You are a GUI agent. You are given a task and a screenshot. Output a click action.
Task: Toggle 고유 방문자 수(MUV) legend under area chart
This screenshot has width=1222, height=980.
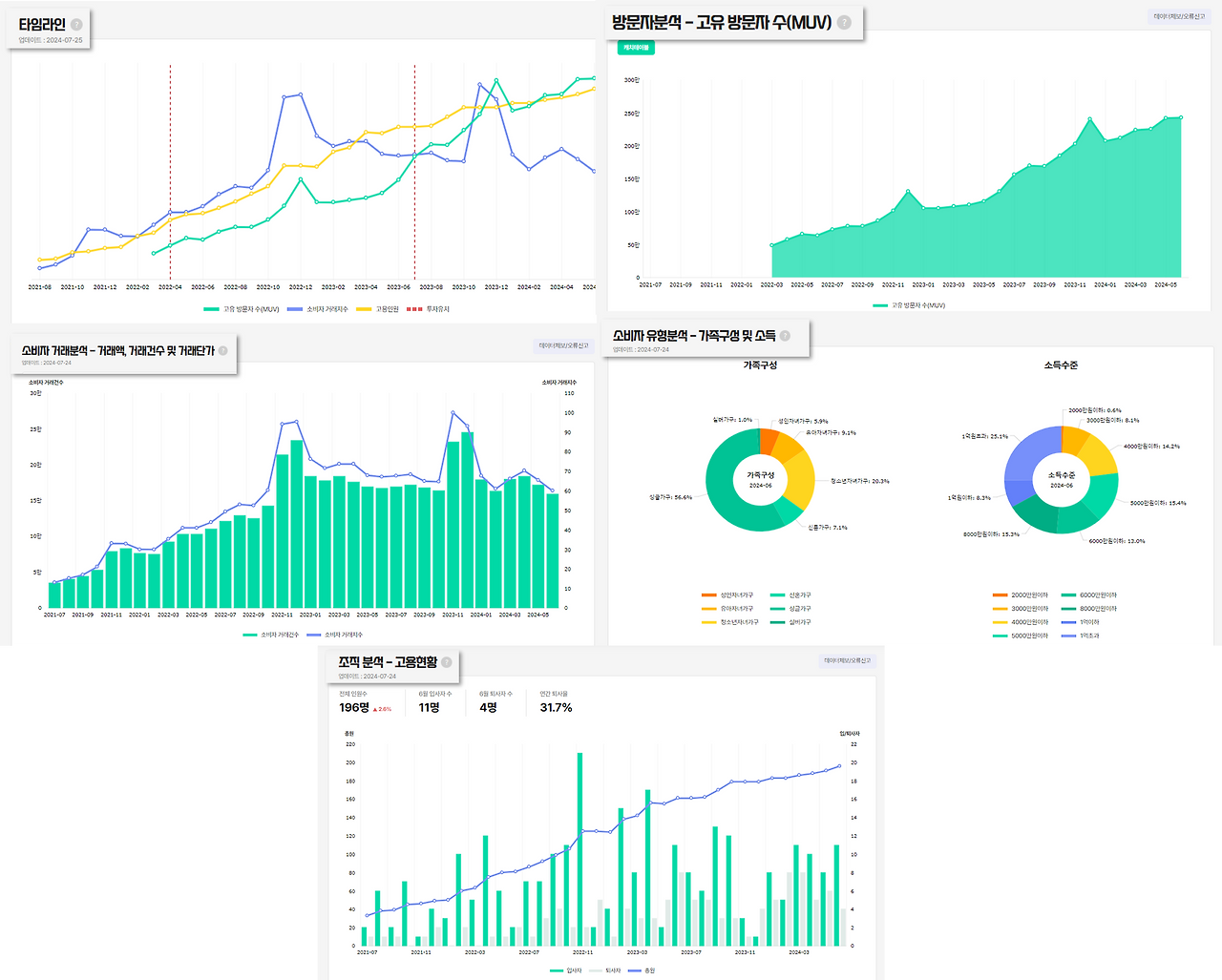[909, 305]
